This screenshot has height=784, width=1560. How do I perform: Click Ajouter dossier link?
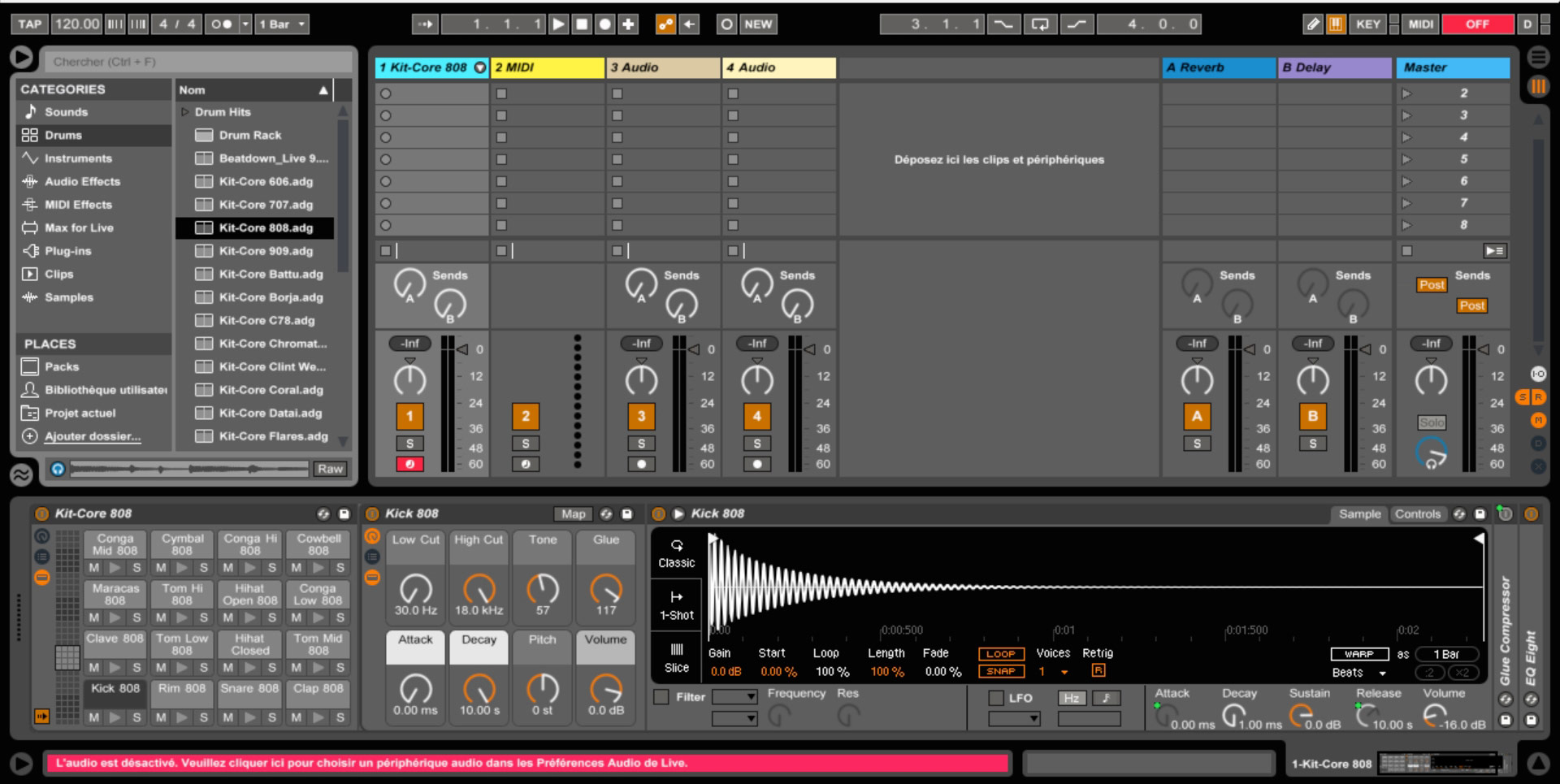coord(93,436)
